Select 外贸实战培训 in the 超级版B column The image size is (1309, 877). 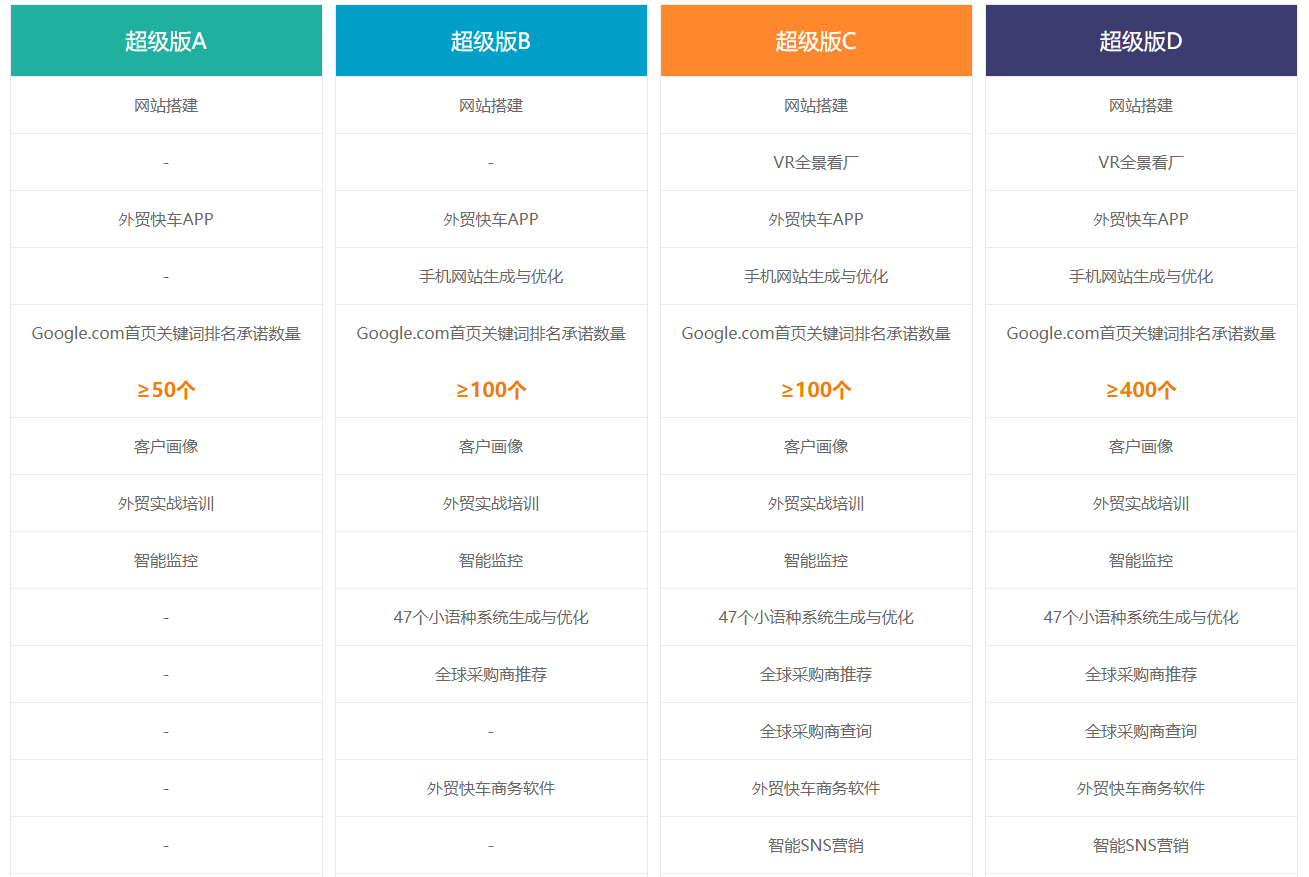click(x=491, y=503)
